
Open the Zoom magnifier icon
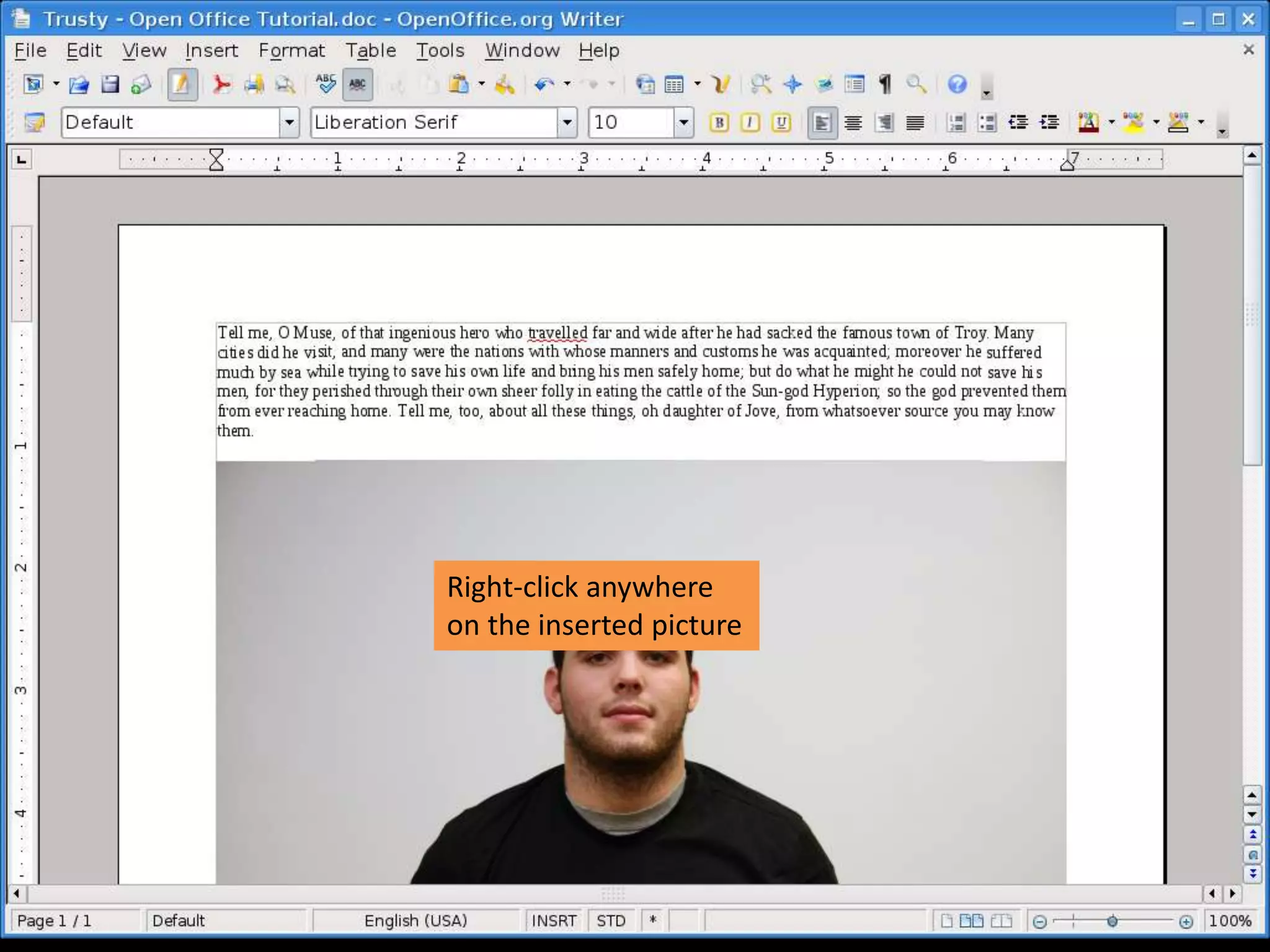pos(916,84)
